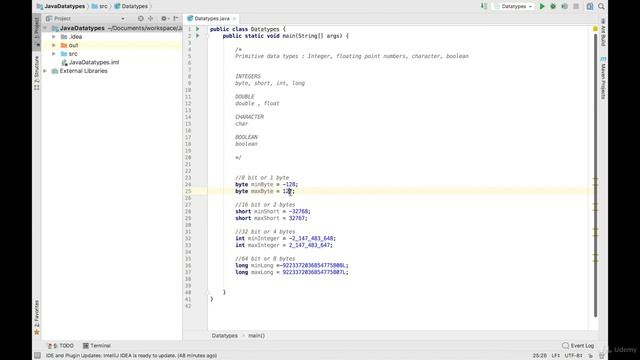Image resolution: width=640 pixels, height=360 pixels.
Task: Open the Event Log
Action: click(578, 346)
